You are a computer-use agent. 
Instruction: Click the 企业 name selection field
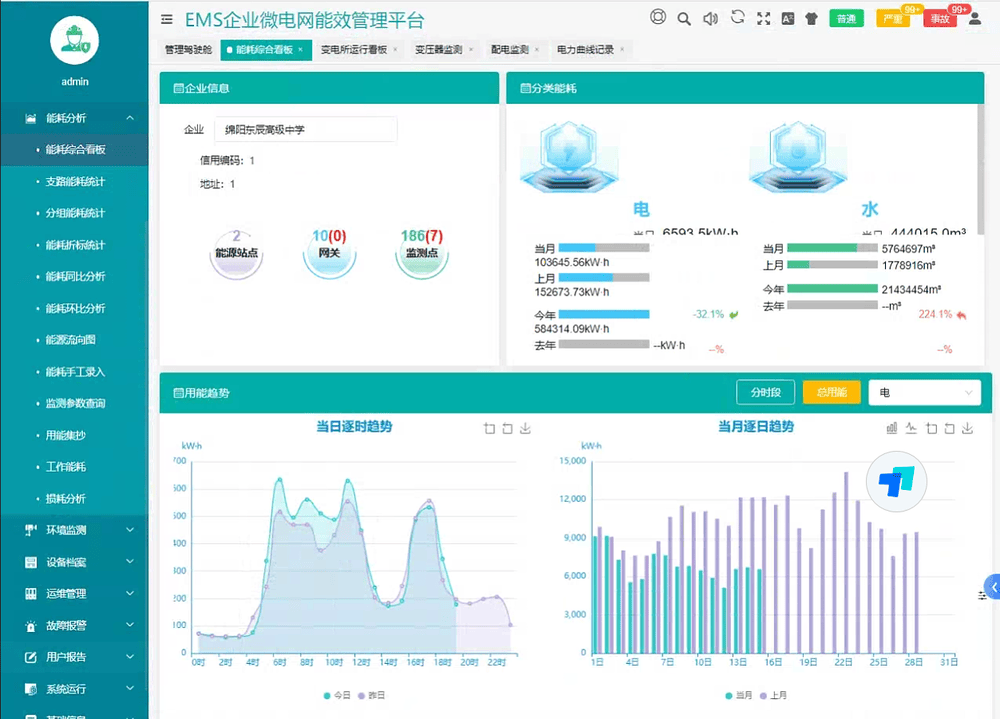coord(305,130)
